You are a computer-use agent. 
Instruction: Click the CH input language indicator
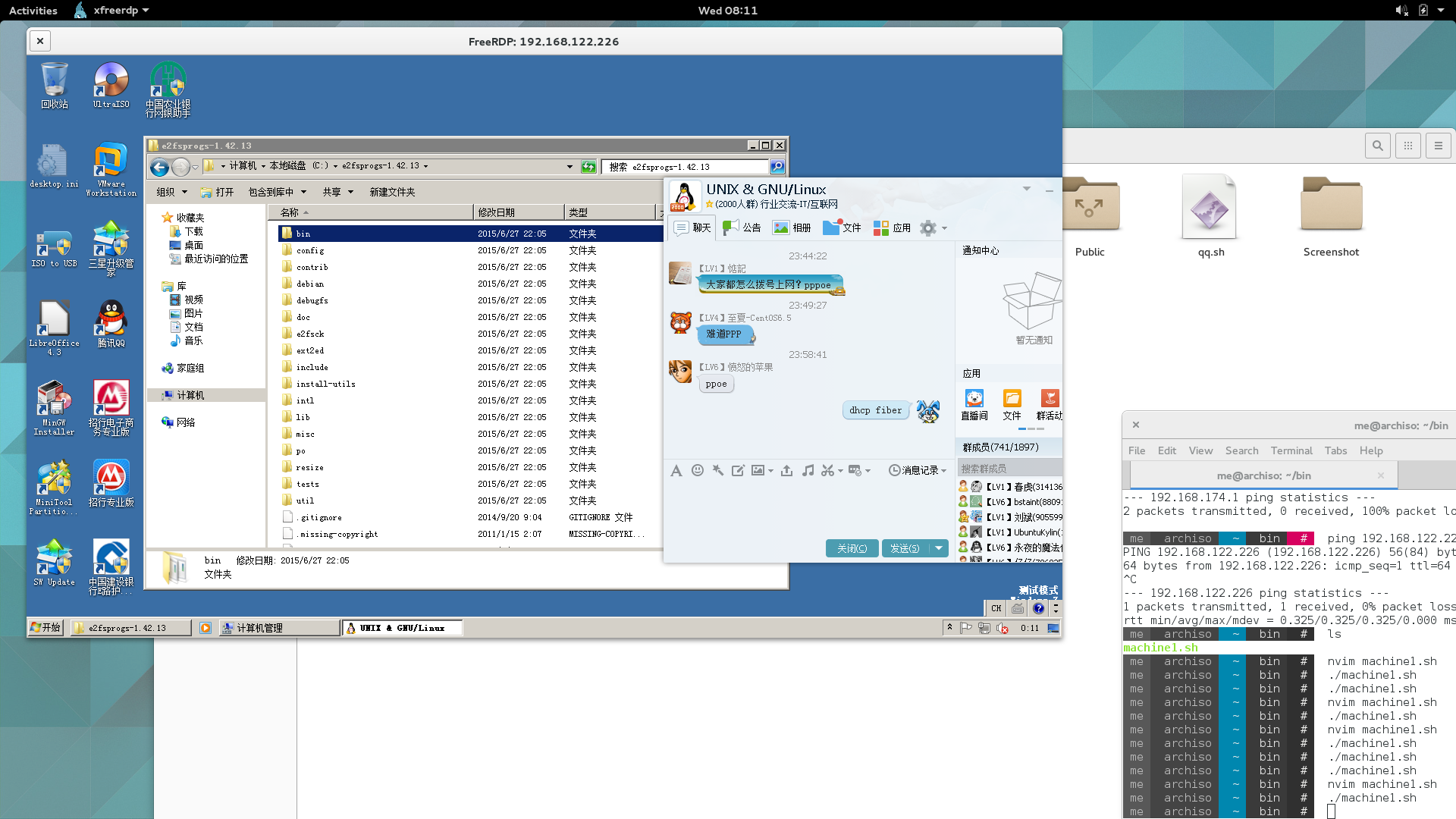996,608
